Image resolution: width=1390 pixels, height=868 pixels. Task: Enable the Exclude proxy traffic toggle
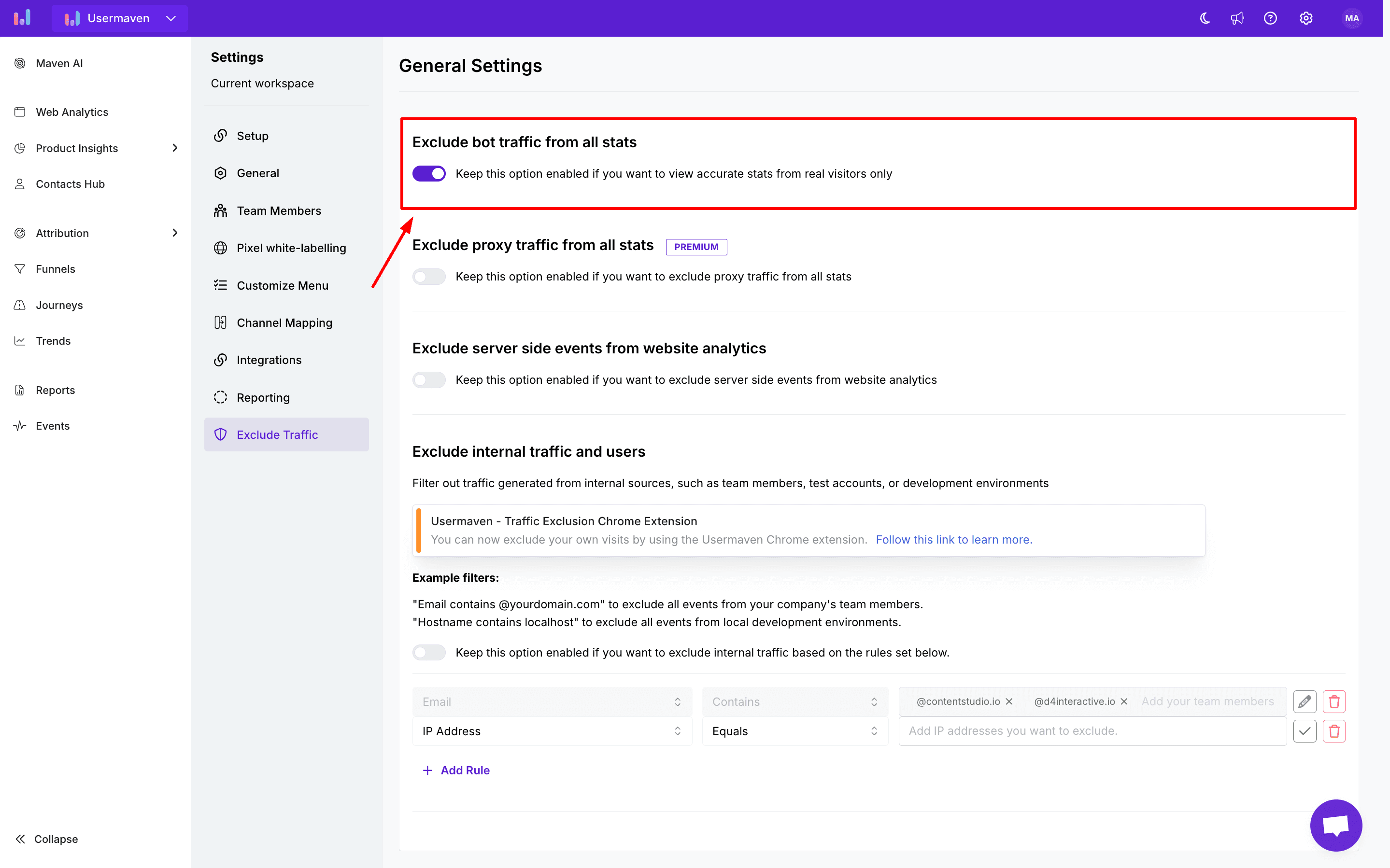428,276
